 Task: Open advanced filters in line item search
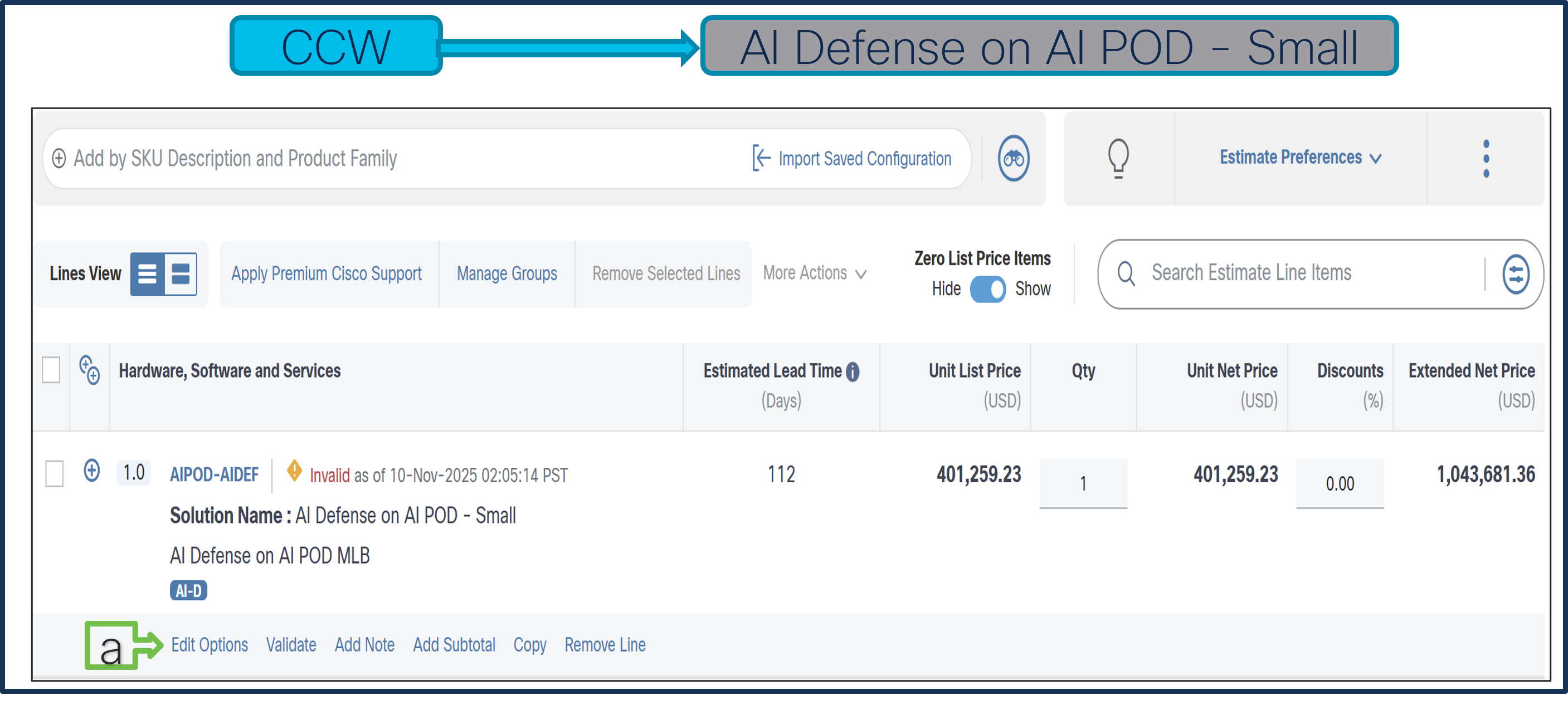coord(1515,274)
